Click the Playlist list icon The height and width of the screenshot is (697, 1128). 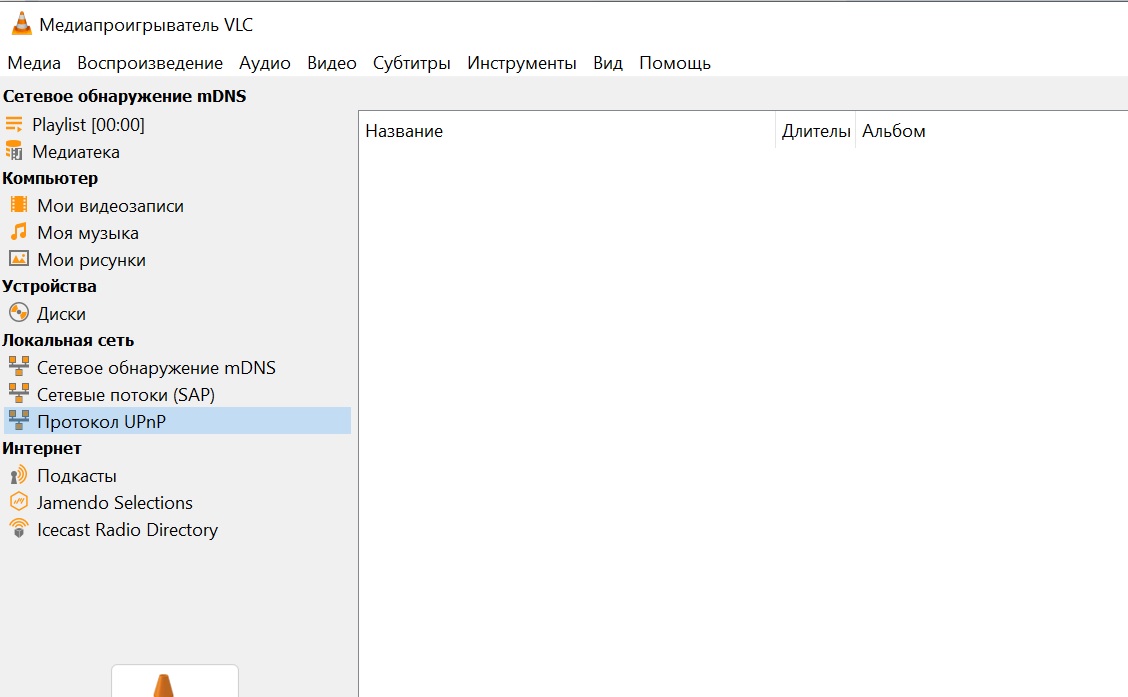(x=14, y=124)
